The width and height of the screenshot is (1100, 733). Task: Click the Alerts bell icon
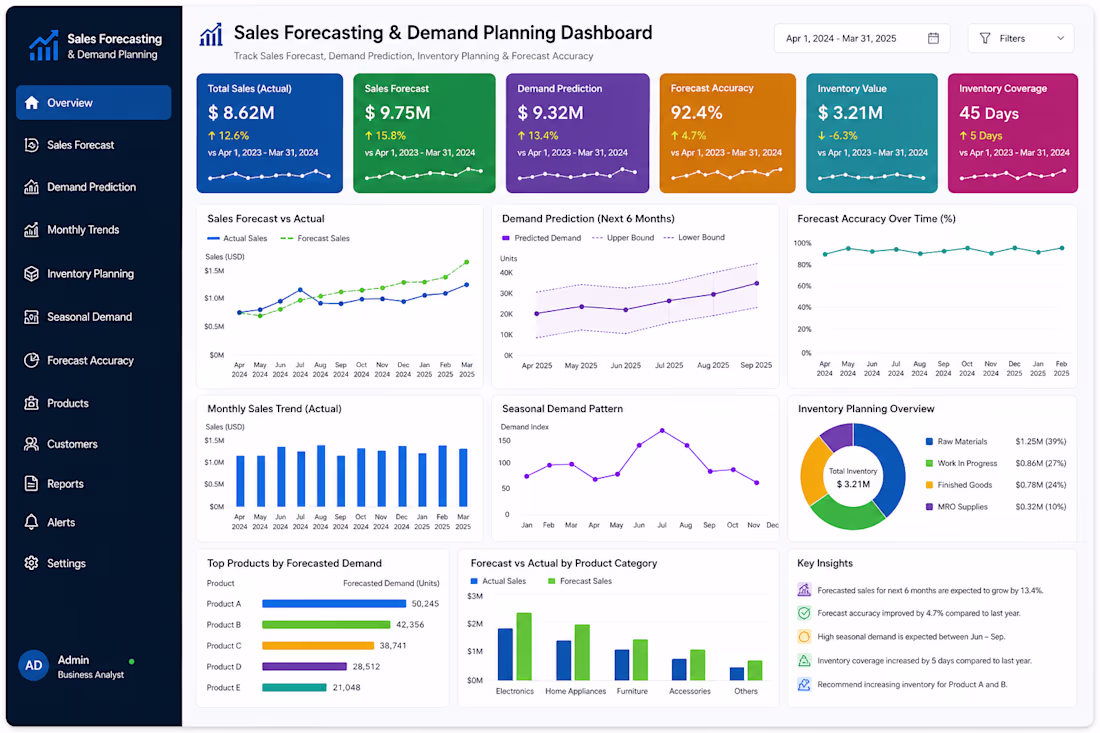pyautogui.click(x=31, y=523)
